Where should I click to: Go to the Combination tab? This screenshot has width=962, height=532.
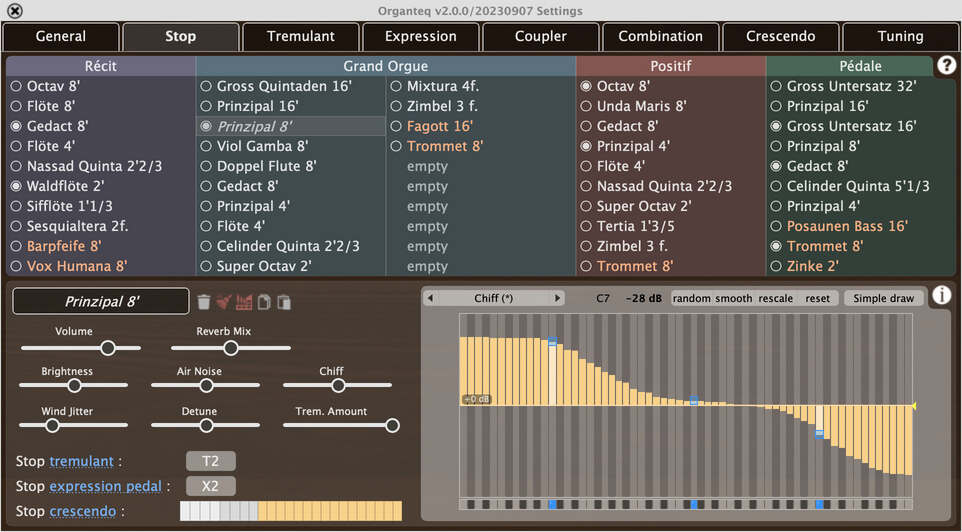[x=660, y=36]
